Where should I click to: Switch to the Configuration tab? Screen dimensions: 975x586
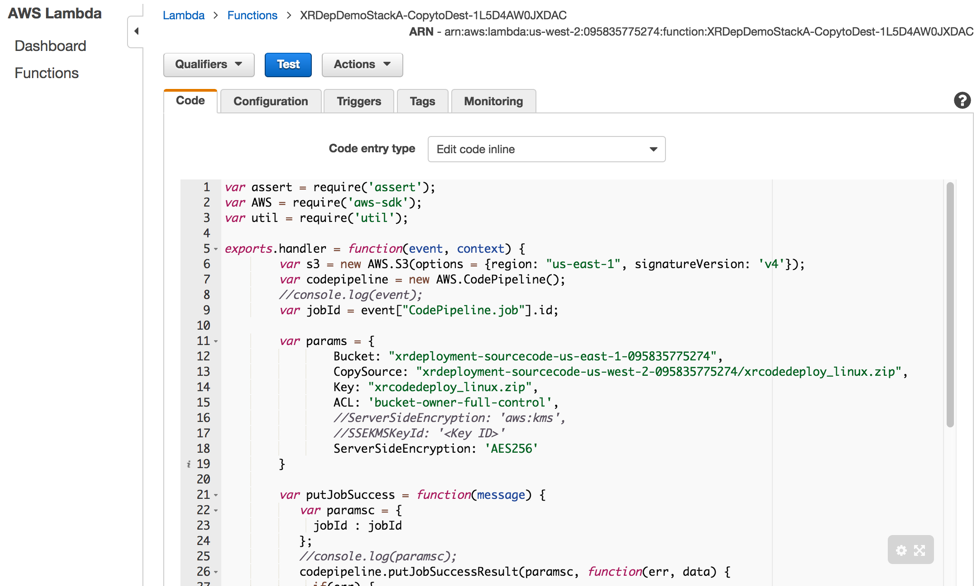click(x=270, y=101)
